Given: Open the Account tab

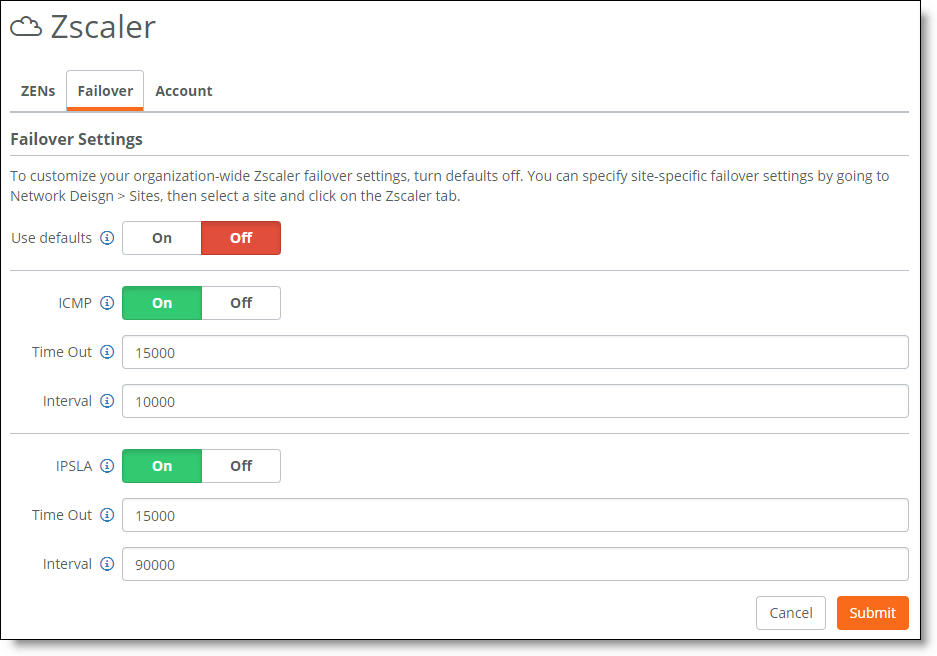Looking at the screenshot, I should click(x=183, y=91).
